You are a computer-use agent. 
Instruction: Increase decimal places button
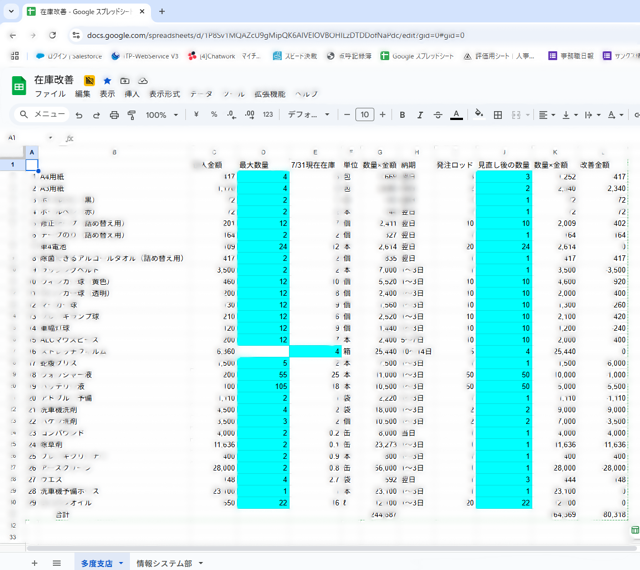pyautogui.click(x=250, y=115)
